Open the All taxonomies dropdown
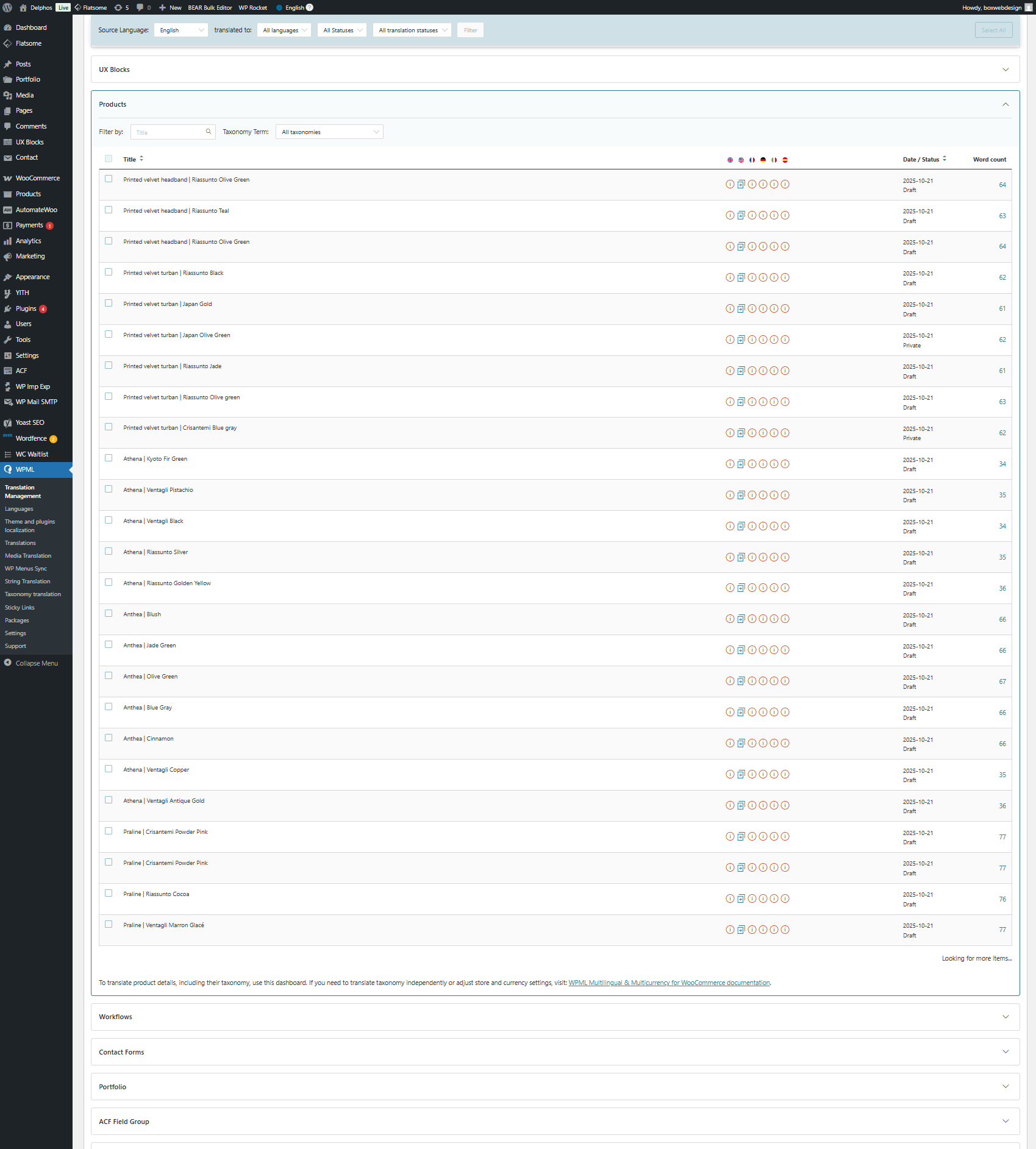1036x1149 pixels. pyautogui.click(x=329, y=132)
